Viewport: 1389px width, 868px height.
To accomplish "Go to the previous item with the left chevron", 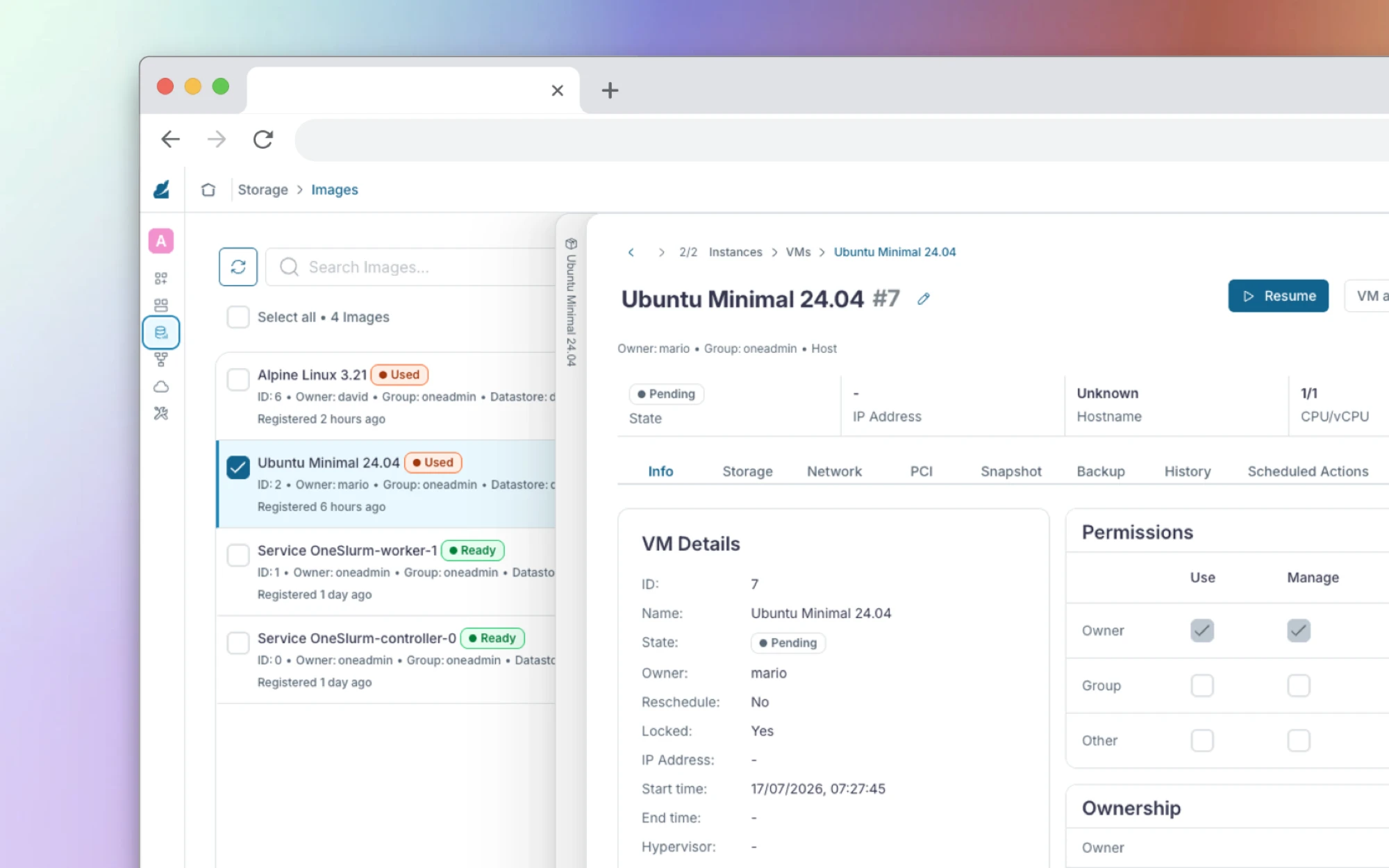I will 631,252.
